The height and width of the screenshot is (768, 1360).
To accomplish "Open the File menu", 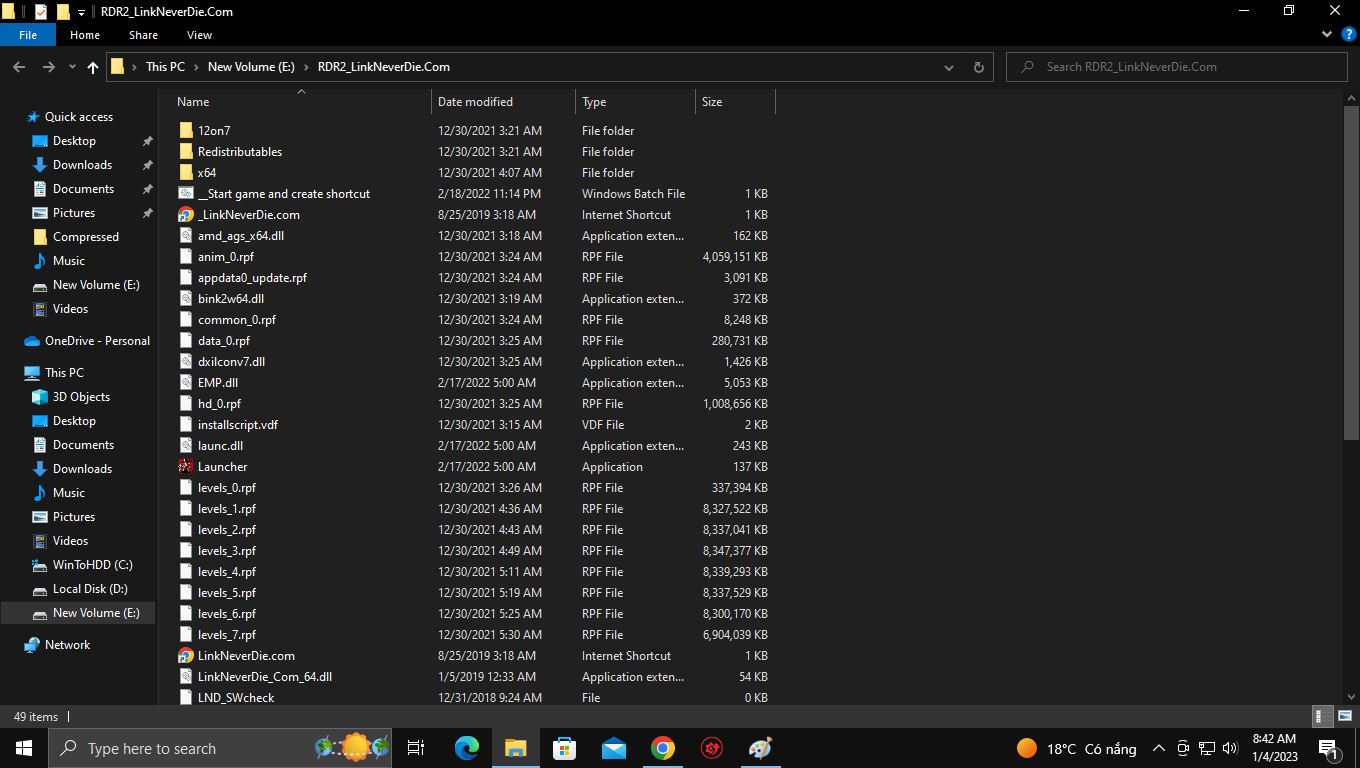I will click(x=28, y=35).
